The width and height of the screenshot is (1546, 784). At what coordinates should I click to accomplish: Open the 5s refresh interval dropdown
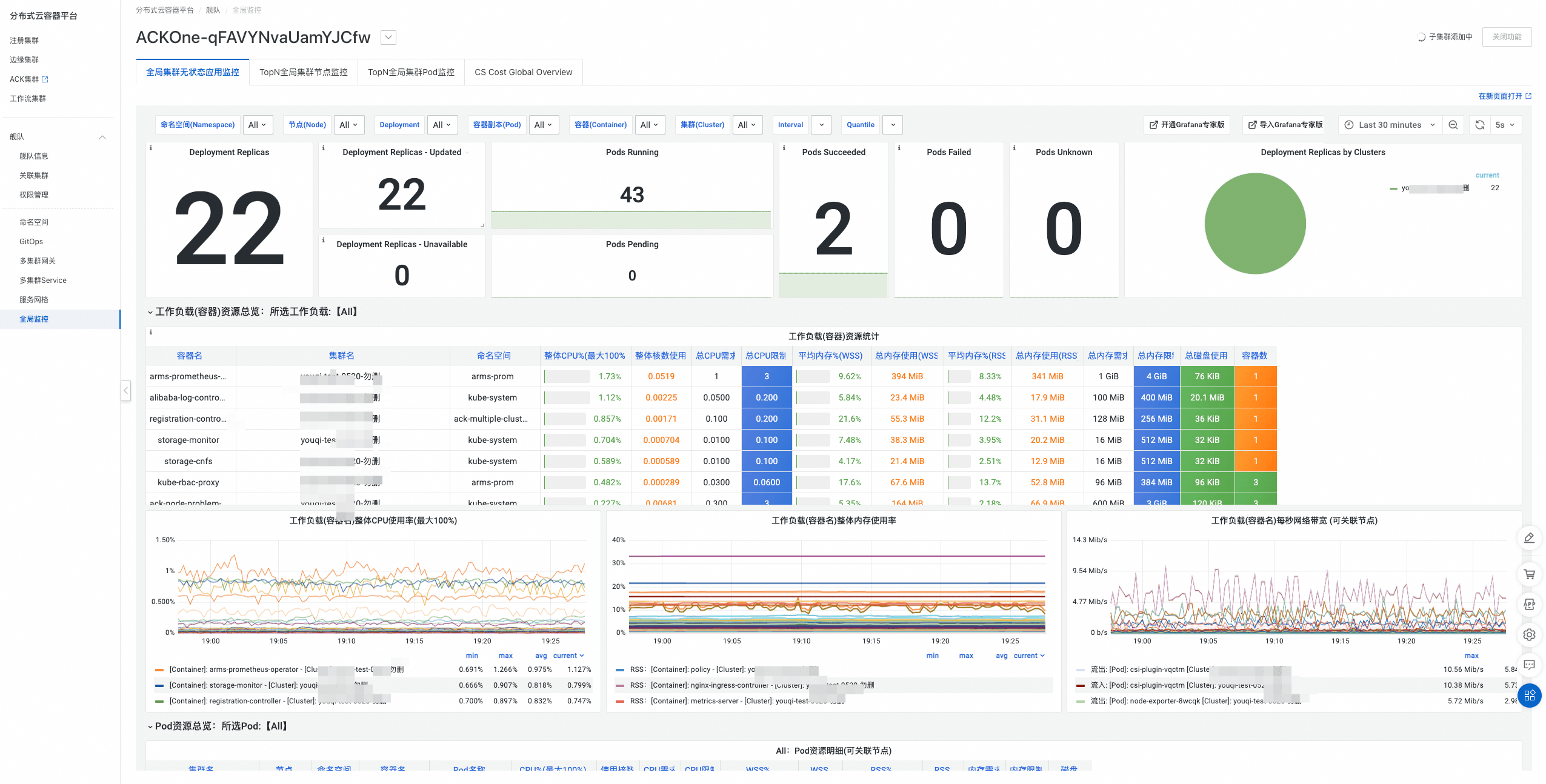pyautogui.click(x=1504, y=125)
